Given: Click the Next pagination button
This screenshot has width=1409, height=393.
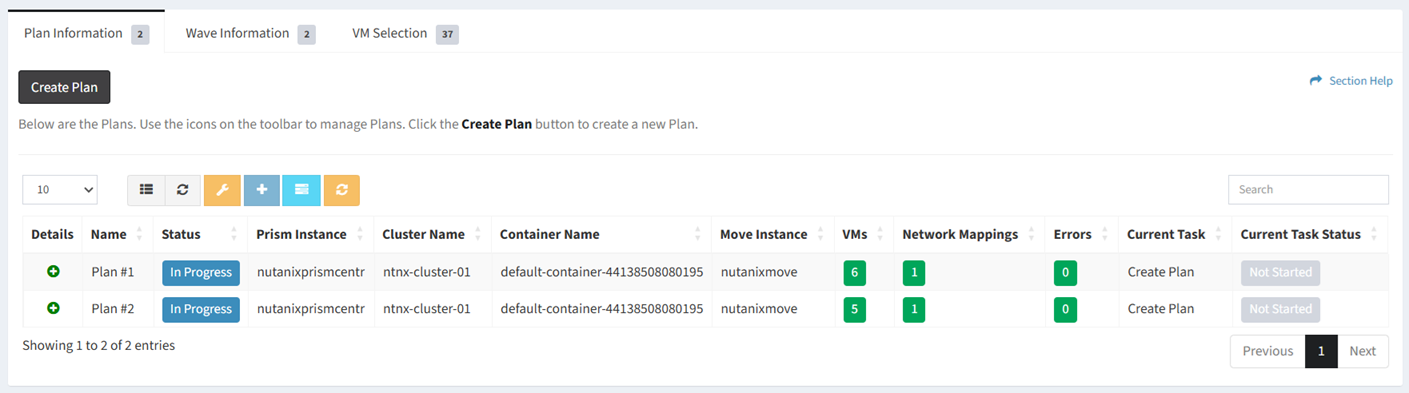Looking at the screenshot, I should (1362, 351).
